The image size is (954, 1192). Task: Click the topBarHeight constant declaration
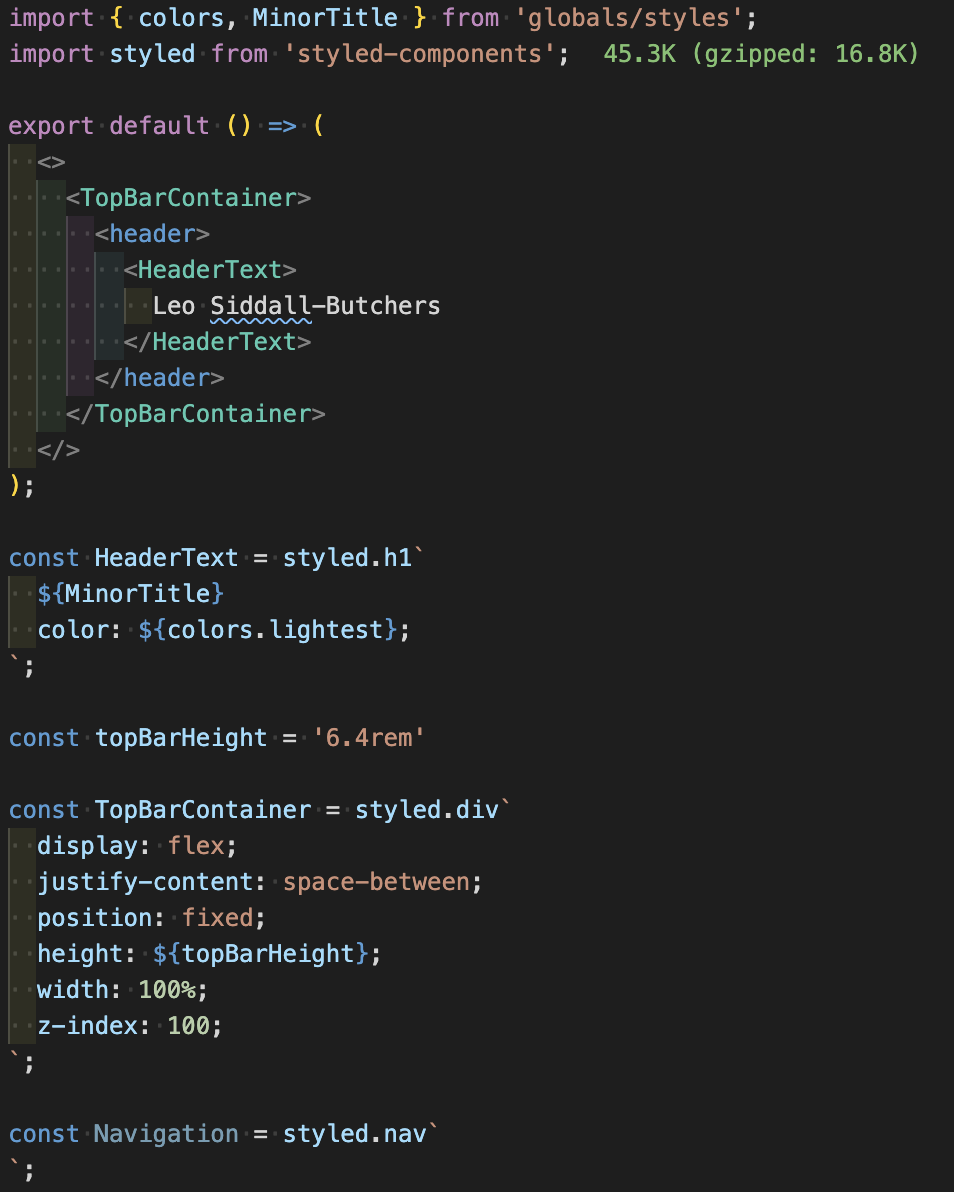coord(181,737)
